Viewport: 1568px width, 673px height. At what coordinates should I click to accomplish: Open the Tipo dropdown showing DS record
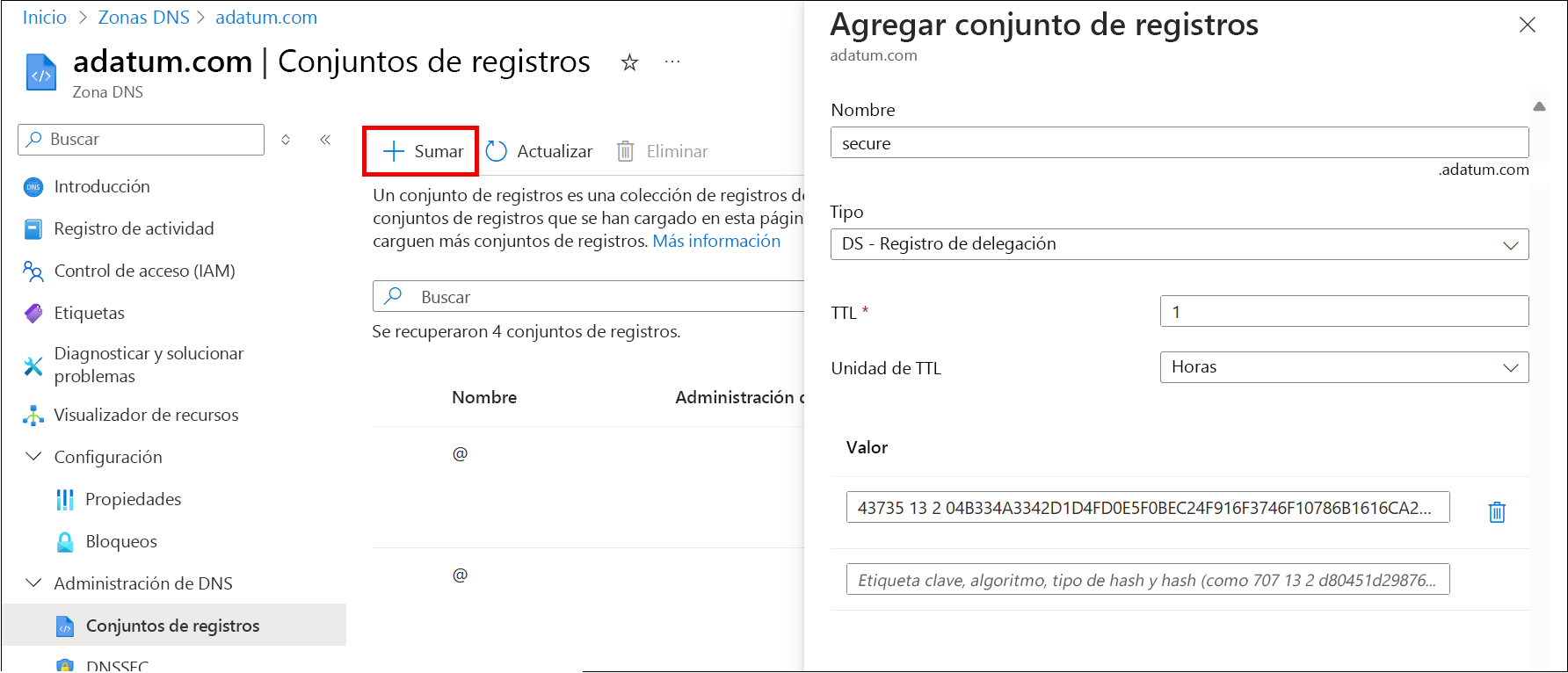(1180, 244)
